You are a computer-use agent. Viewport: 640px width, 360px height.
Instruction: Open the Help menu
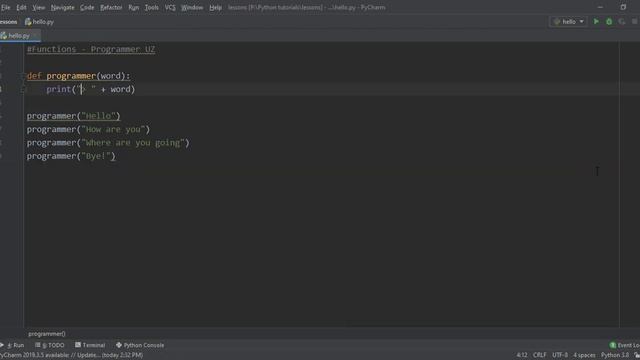[215, 7]
